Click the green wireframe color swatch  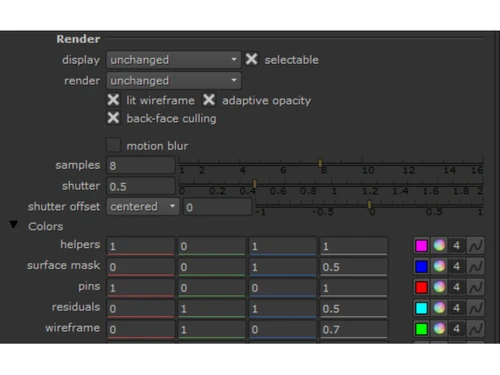pos(422,329)
